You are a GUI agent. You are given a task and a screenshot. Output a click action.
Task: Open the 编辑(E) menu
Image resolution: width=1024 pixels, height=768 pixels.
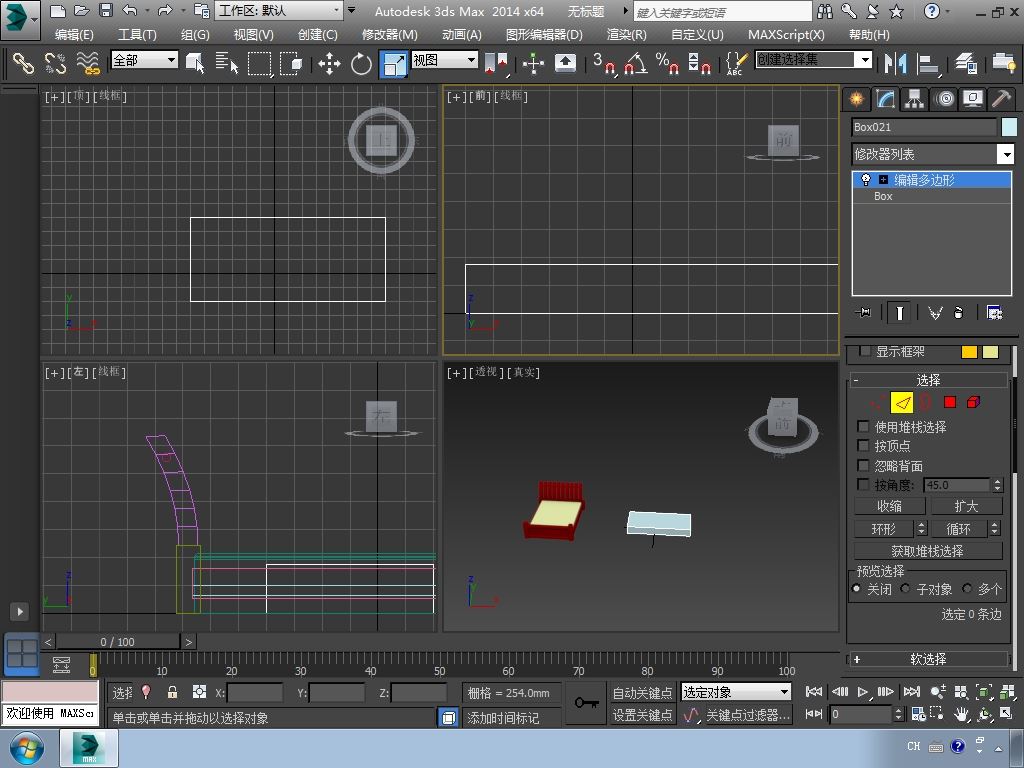[x=74, y=35]
